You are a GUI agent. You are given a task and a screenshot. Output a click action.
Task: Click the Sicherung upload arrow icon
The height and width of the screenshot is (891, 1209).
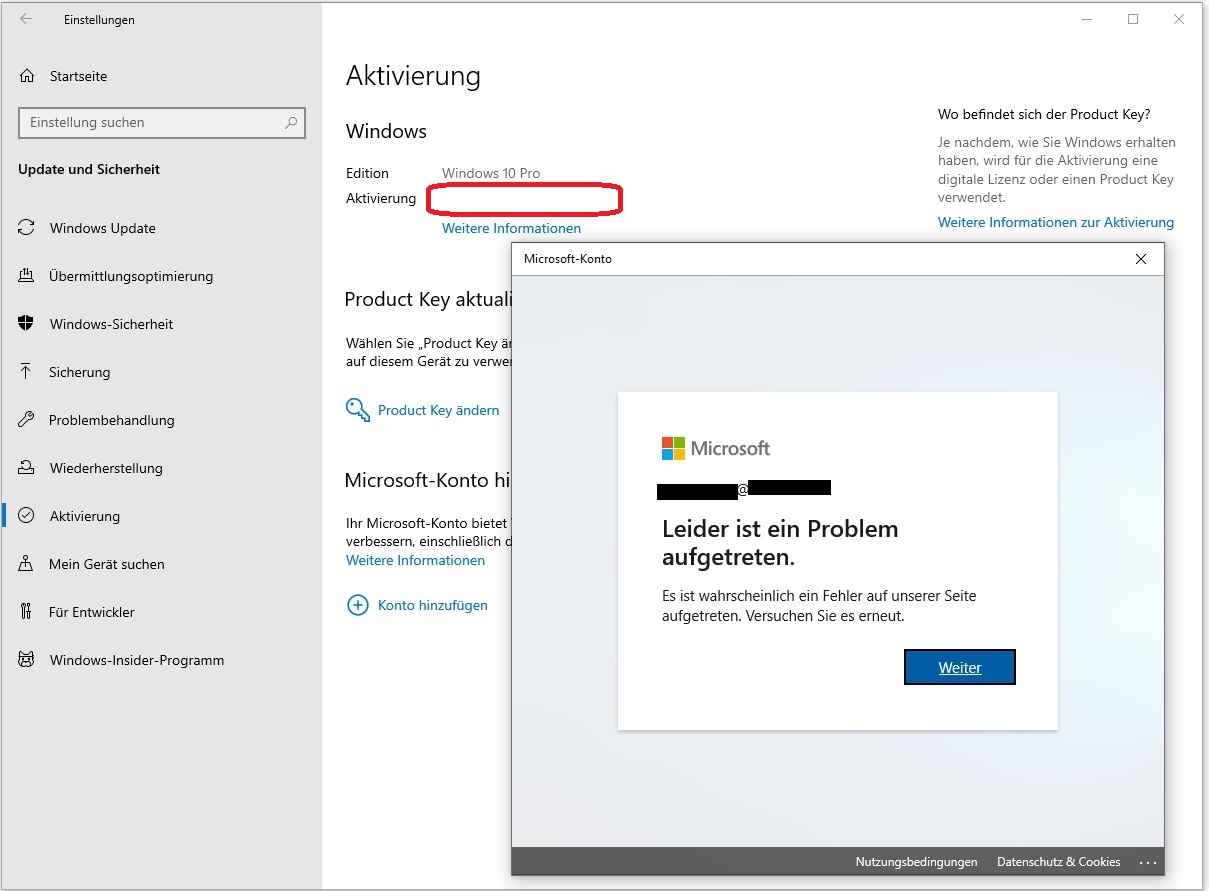27,372
